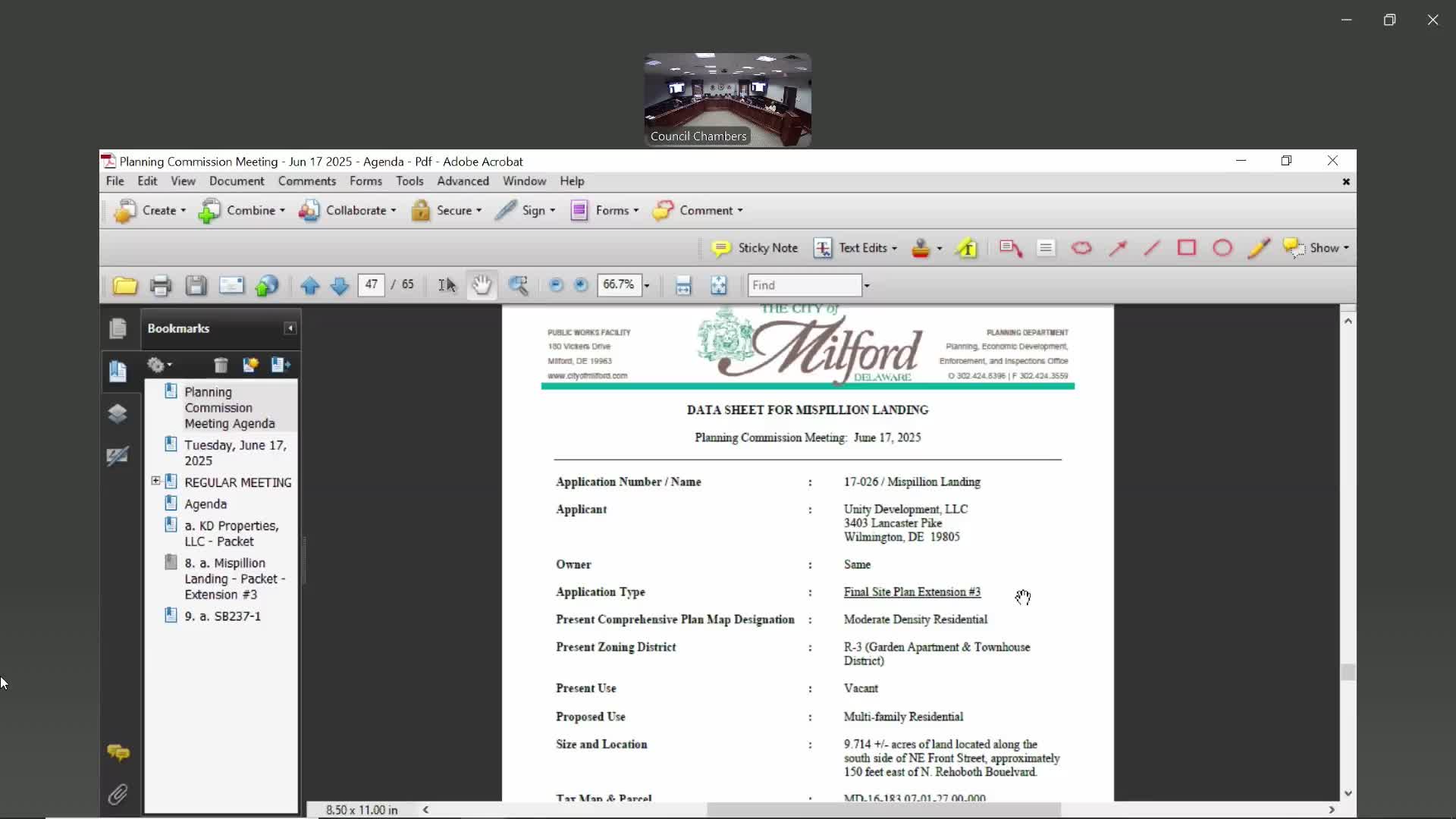This screenshot has width=1456, height=819.
Task: Click the horizontal scrollbar thumb
Action: click(883, 810)
